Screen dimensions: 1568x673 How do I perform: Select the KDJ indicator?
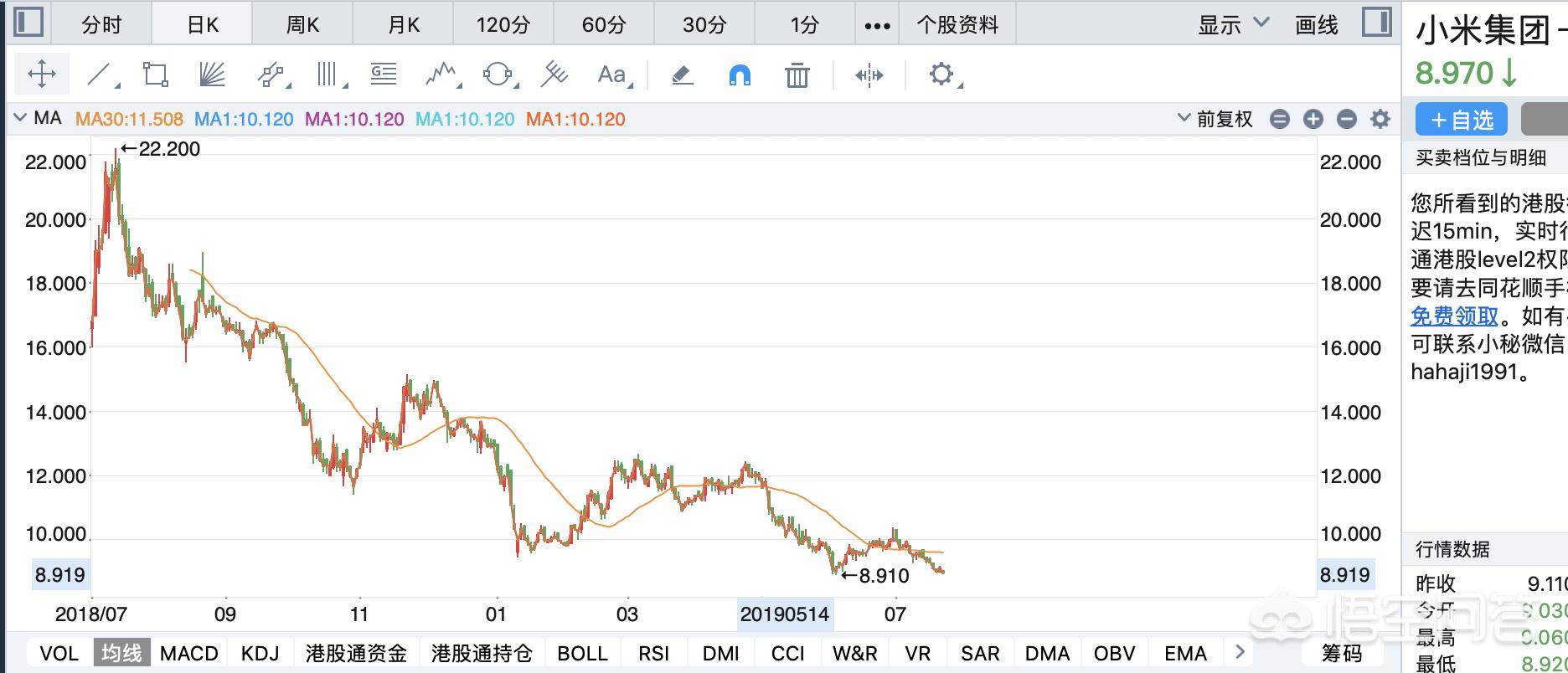(260, 653)
